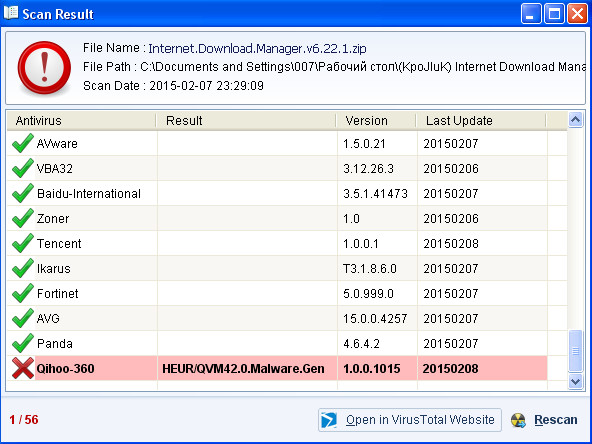Select the Baidu-International name
This screenshot has height=444, width=592.
[89, 193]
